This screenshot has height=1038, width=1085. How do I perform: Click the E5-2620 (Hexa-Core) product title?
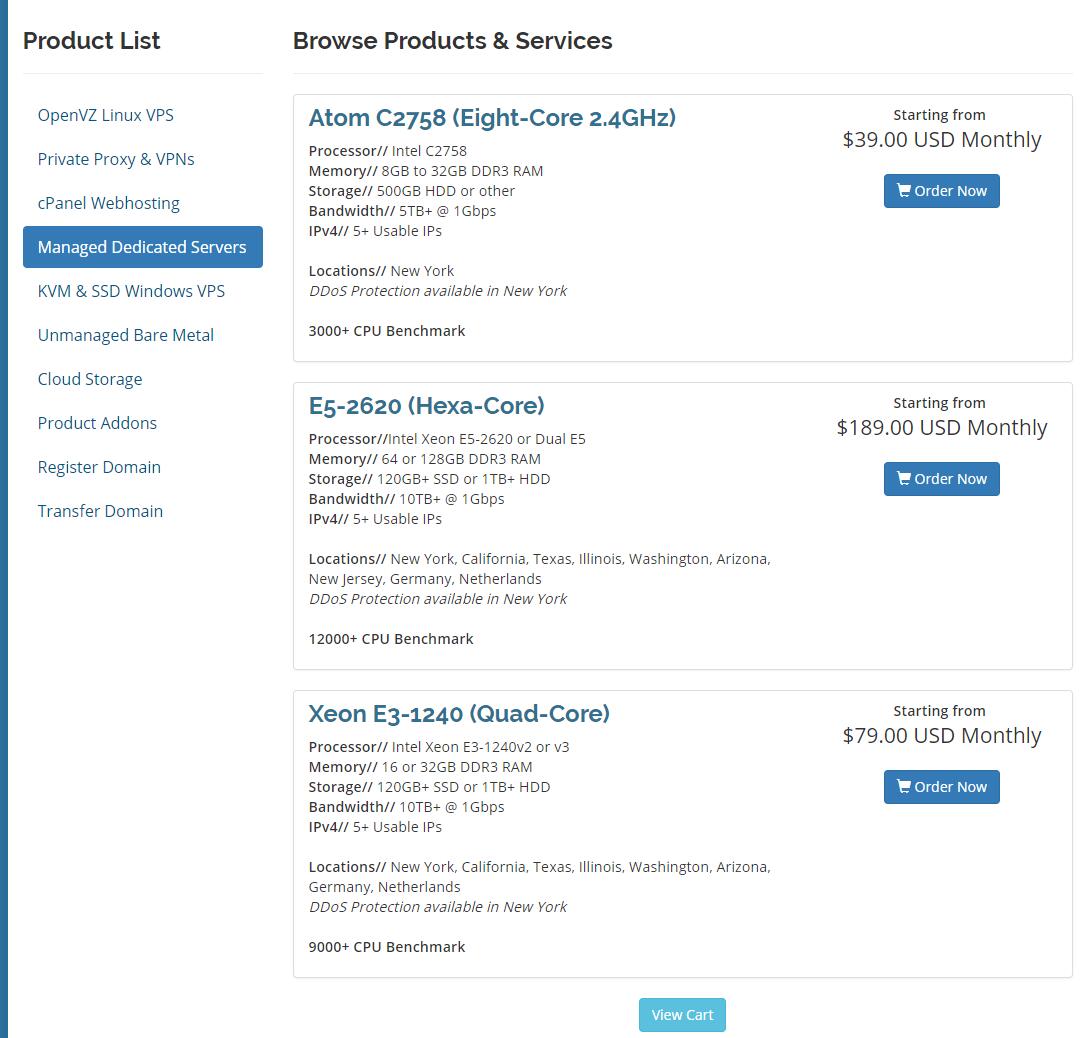426,406
